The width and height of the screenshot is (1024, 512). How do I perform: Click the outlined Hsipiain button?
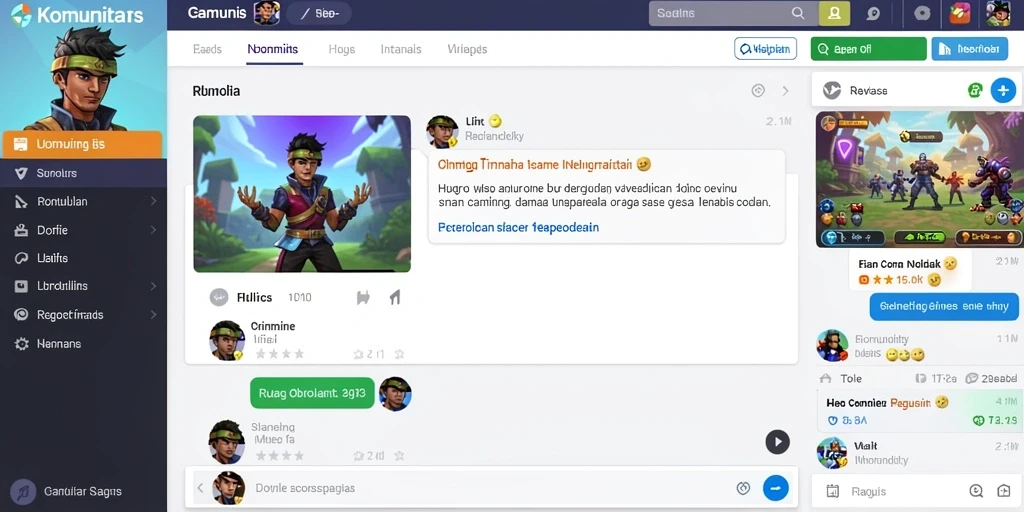coord(765,48)
